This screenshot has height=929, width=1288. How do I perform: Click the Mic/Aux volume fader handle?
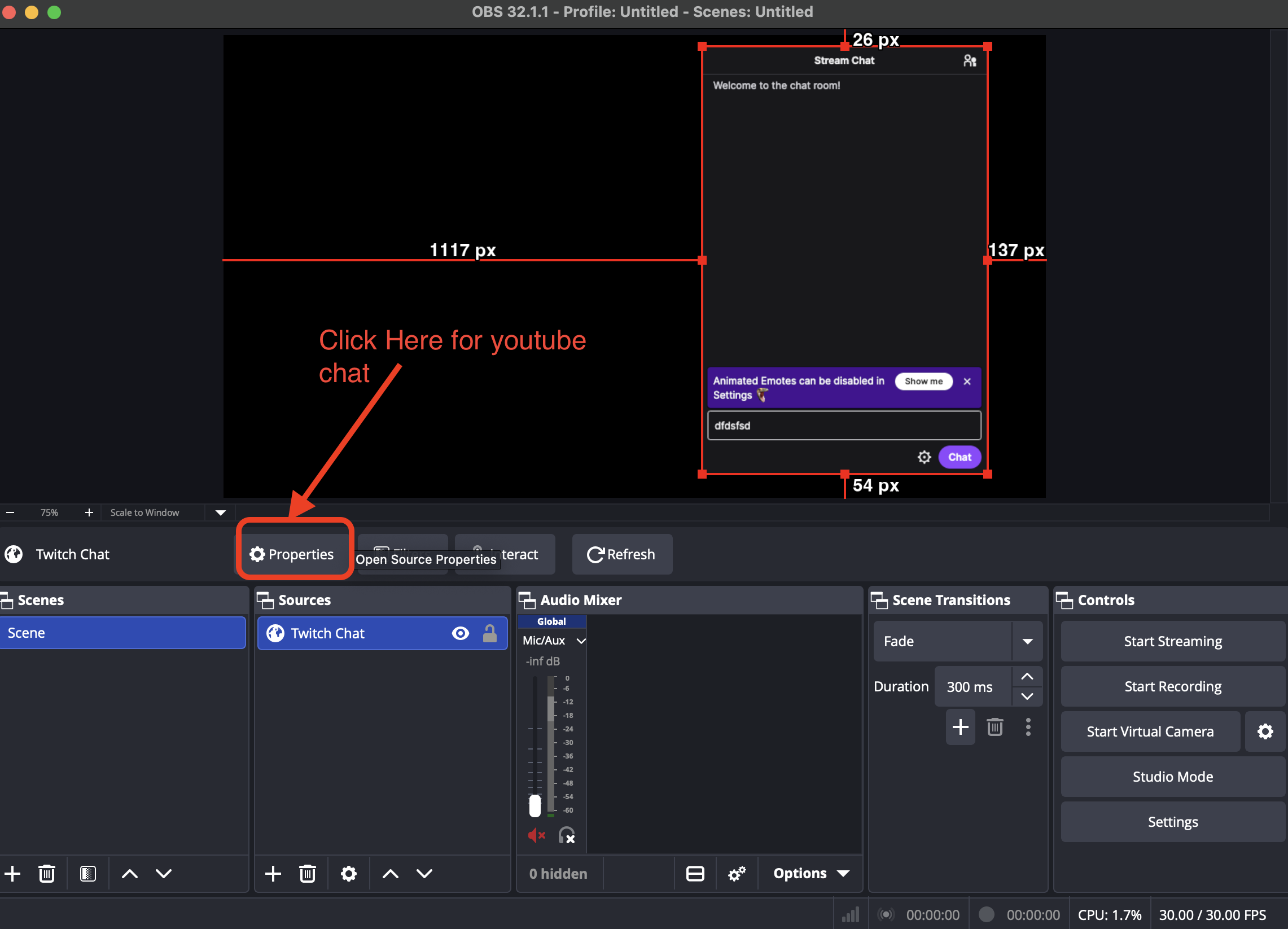click(535, 805)
